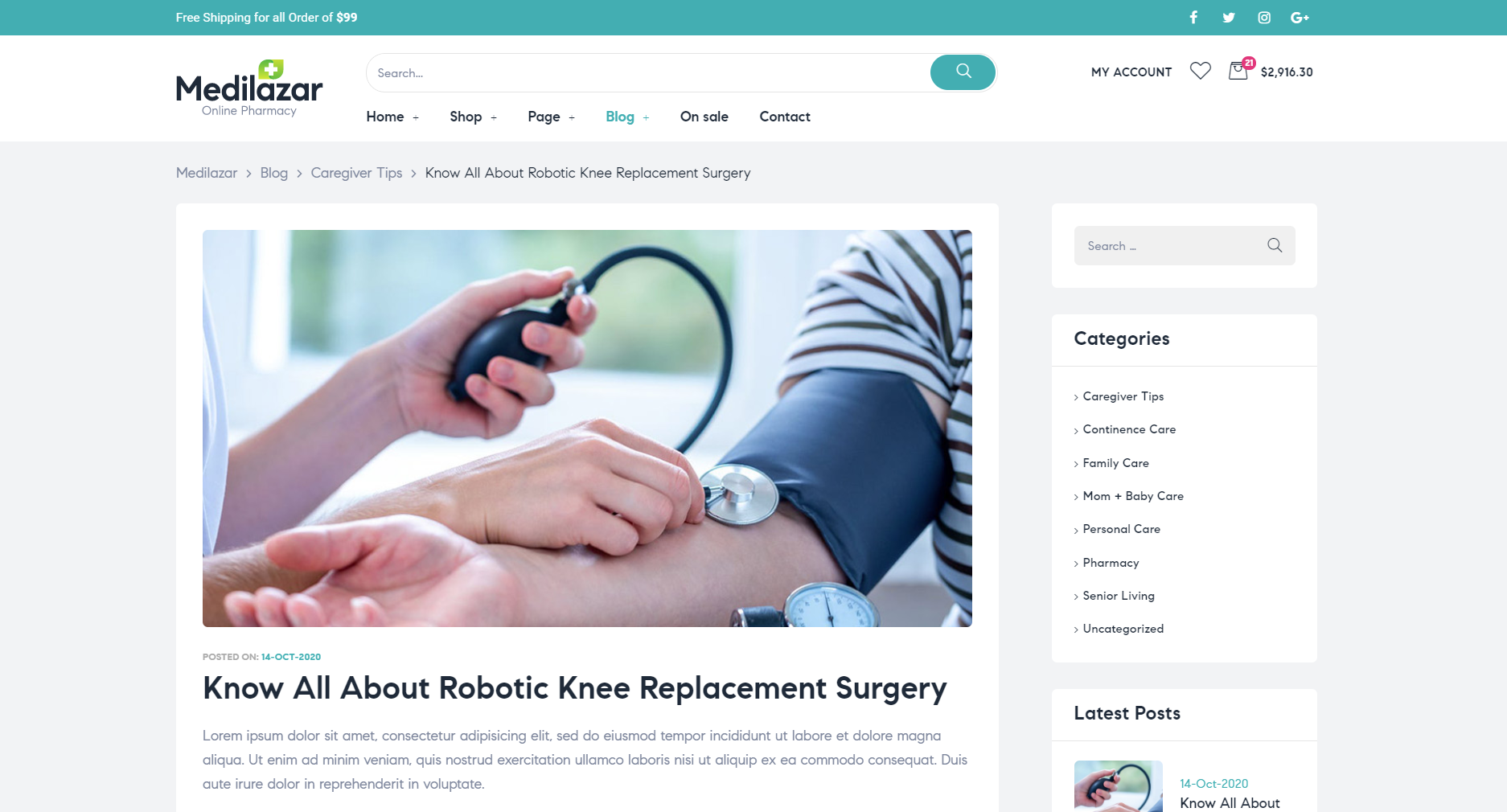Viewport: 1507px width, 812px height.
Task: Open the Facebook social icon
Action: [1193, 18]
